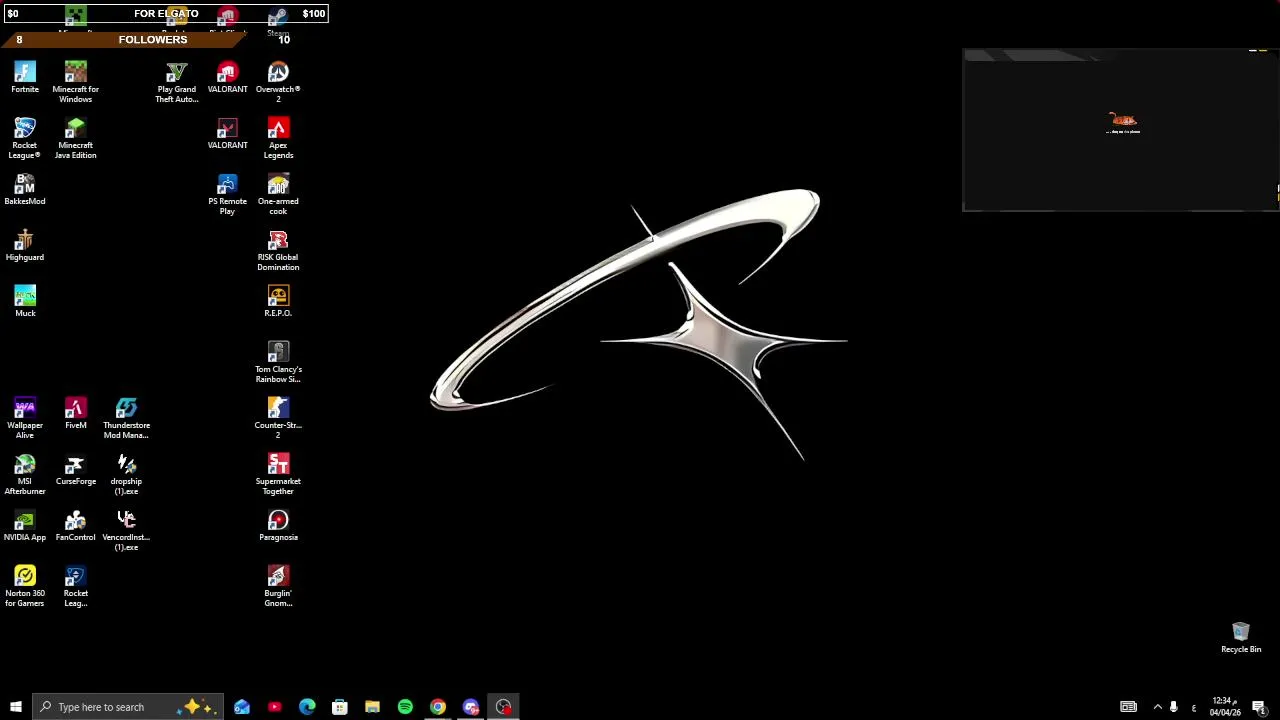Screen dimensions: 1280x720
Task: Expand hidden system tray icons
Action: click(x=1158, y=707)
